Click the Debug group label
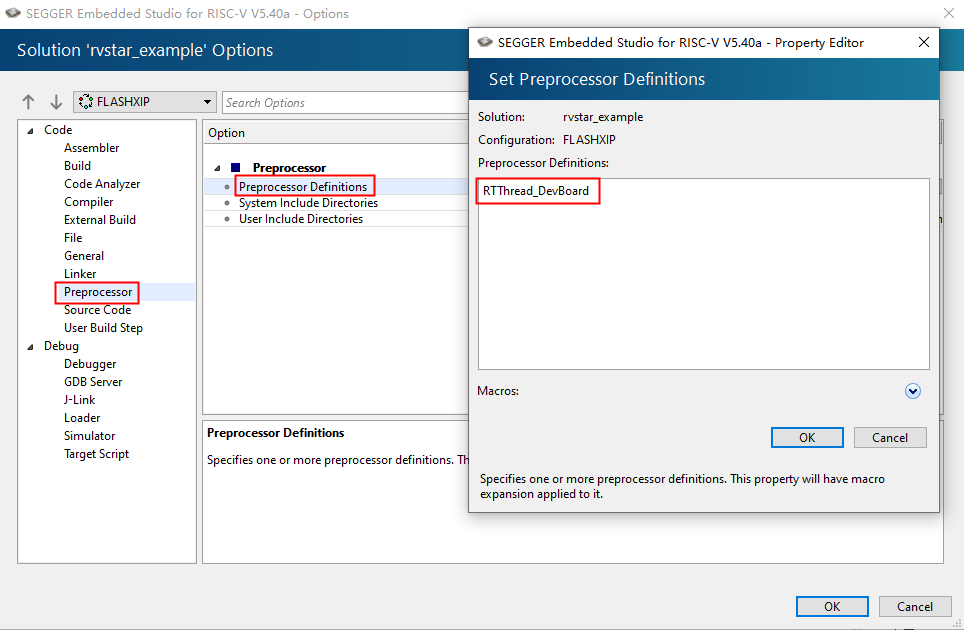This screenshot has height=630, width=964. [x=61, y=346]
